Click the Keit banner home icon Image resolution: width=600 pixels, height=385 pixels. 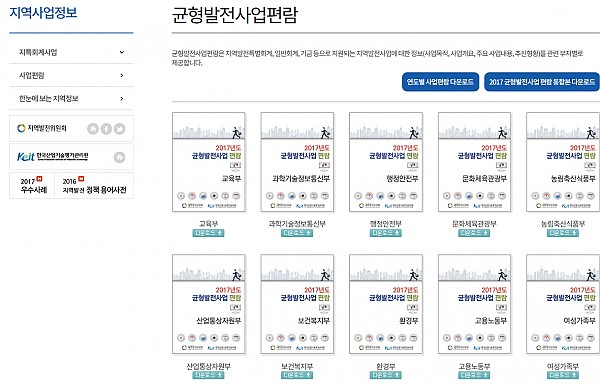click(x=119, y=157)
